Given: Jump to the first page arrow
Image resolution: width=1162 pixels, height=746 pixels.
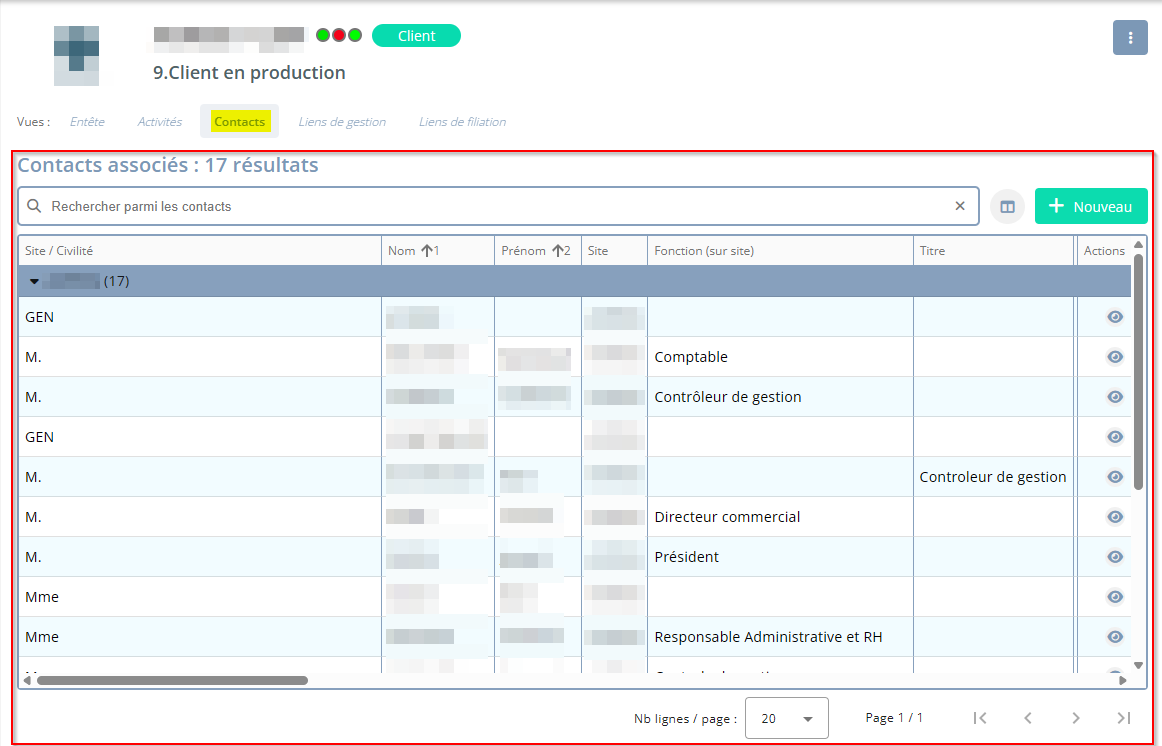Looking at the screenshot, I should [980, 718].
